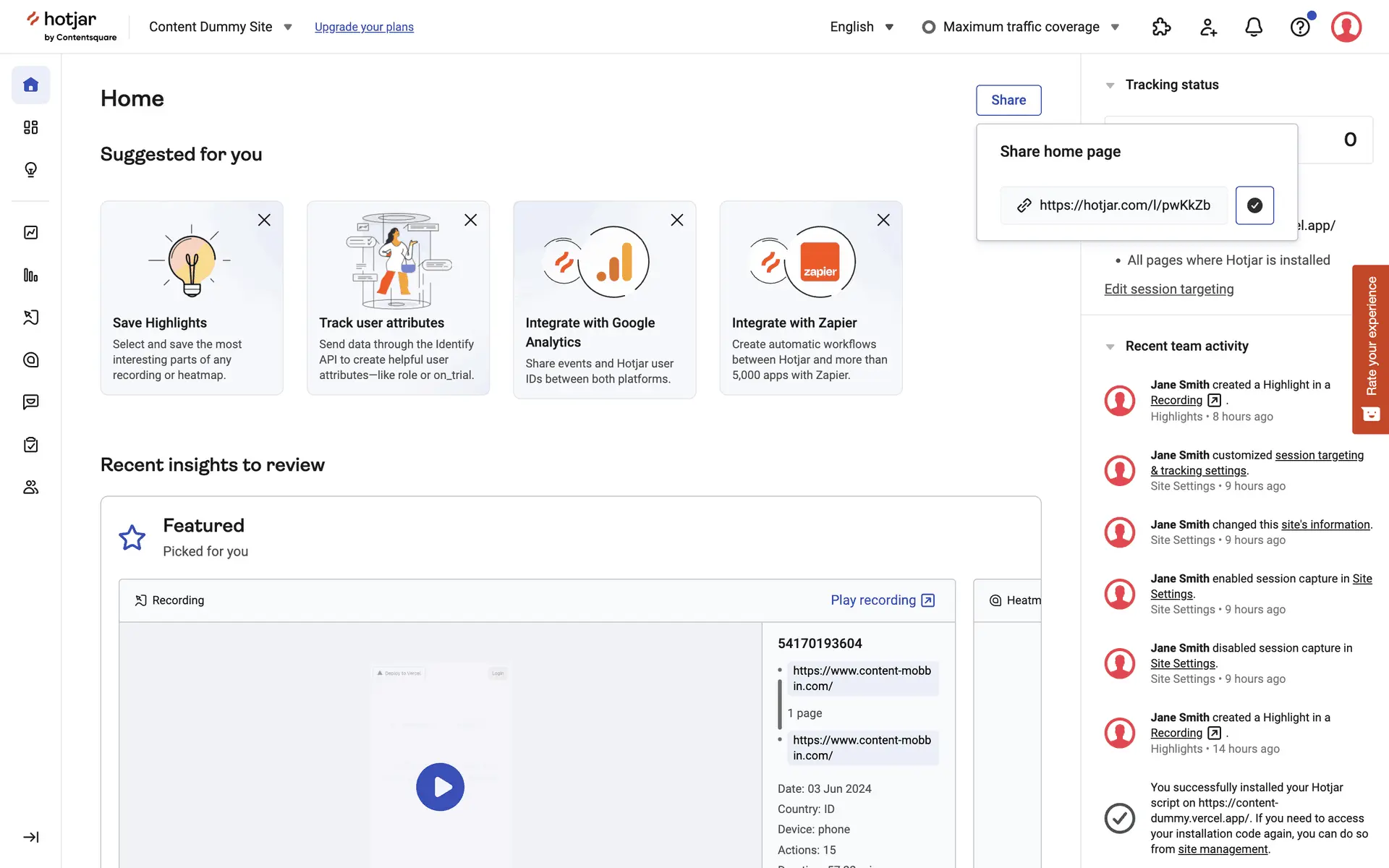Open Heatmaps icon in the sidebar

pos(30,359)
